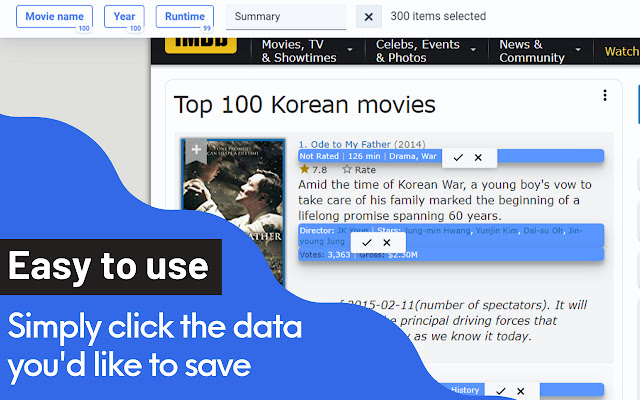Open the three-dot list options menu
Screen dimensions: 640x400
pos(605,95)
